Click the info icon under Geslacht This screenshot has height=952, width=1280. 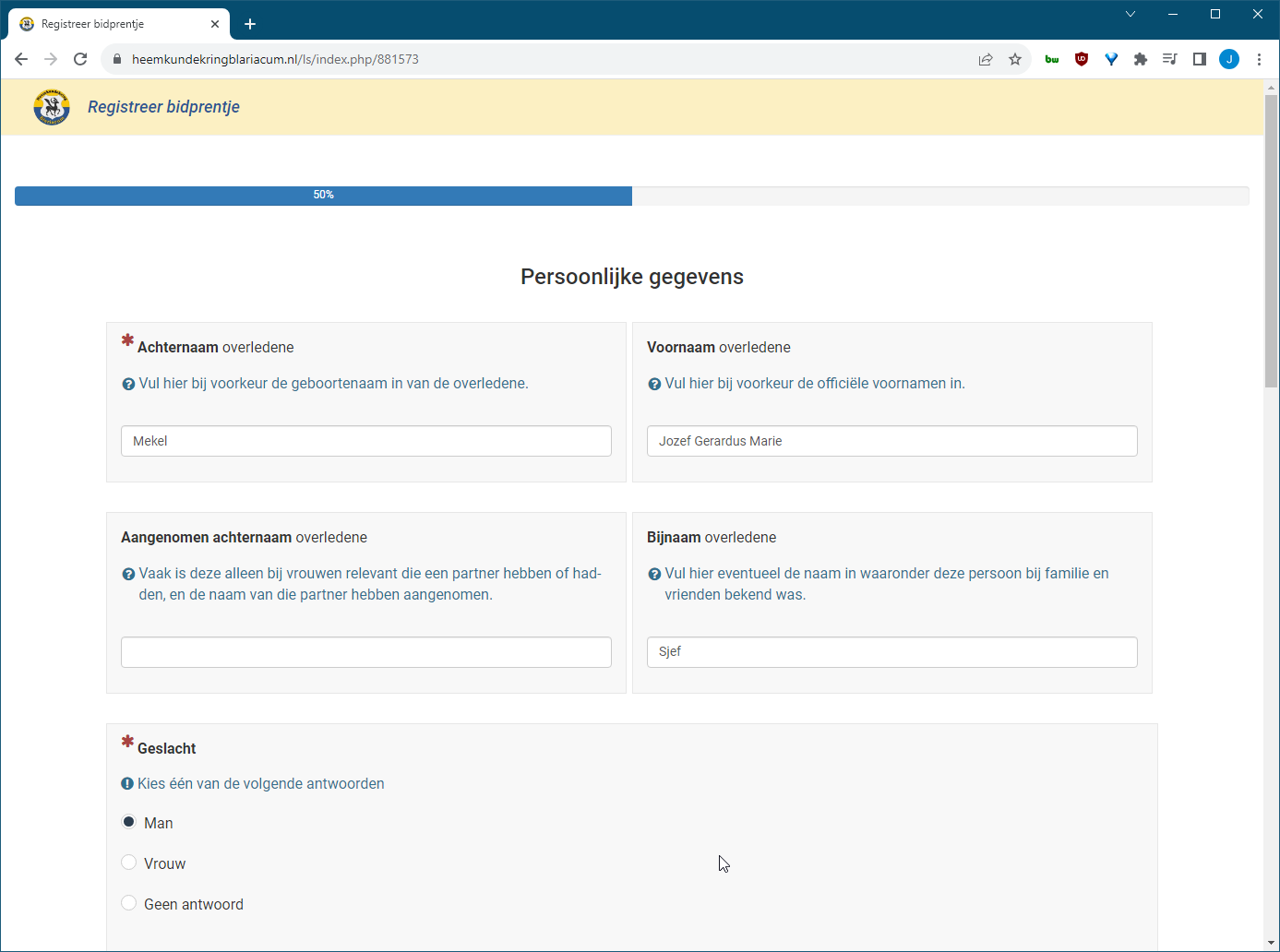coord(127,783)
